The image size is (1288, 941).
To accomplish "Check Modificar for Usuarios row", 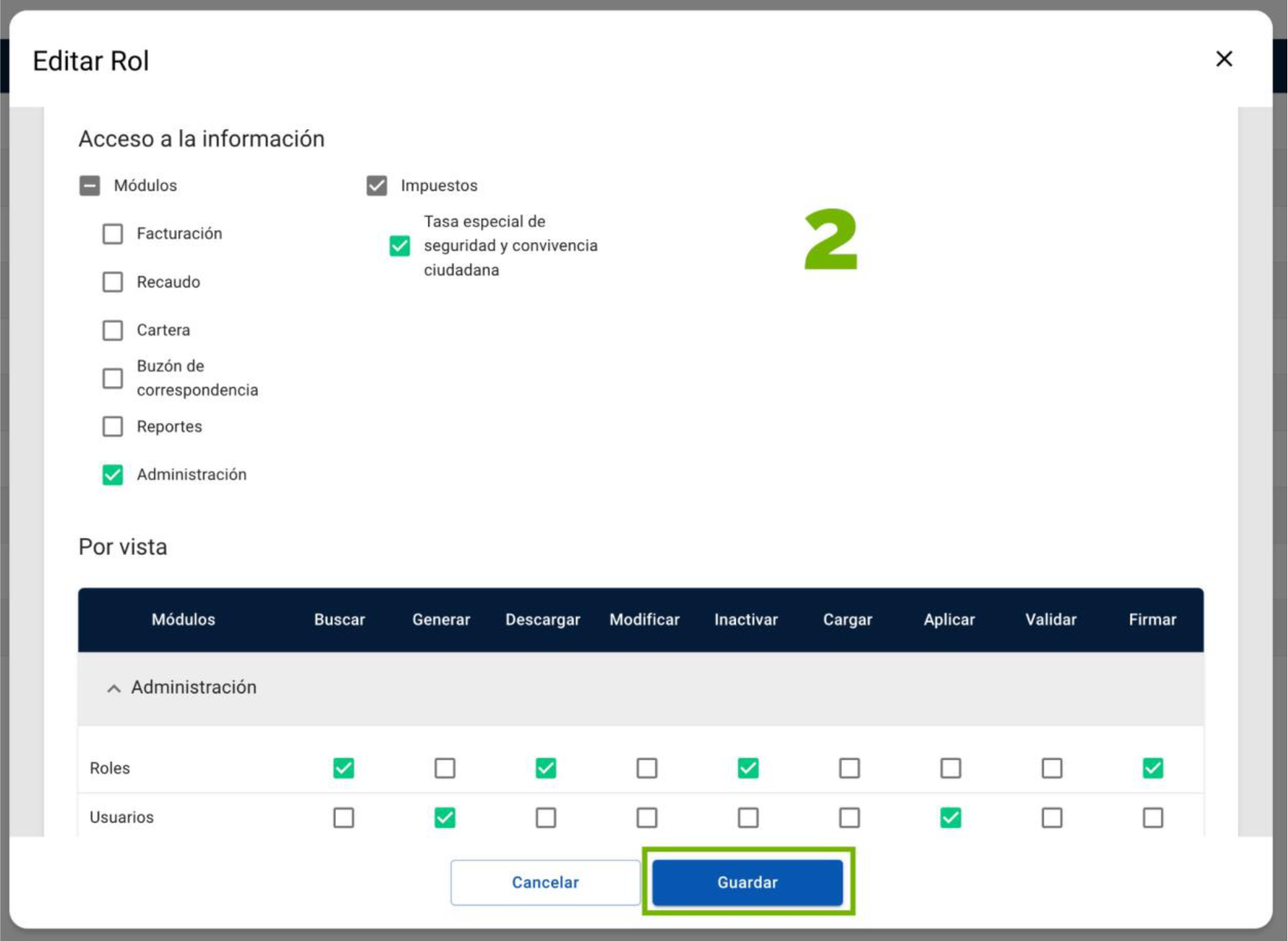I will click(647, 817).
